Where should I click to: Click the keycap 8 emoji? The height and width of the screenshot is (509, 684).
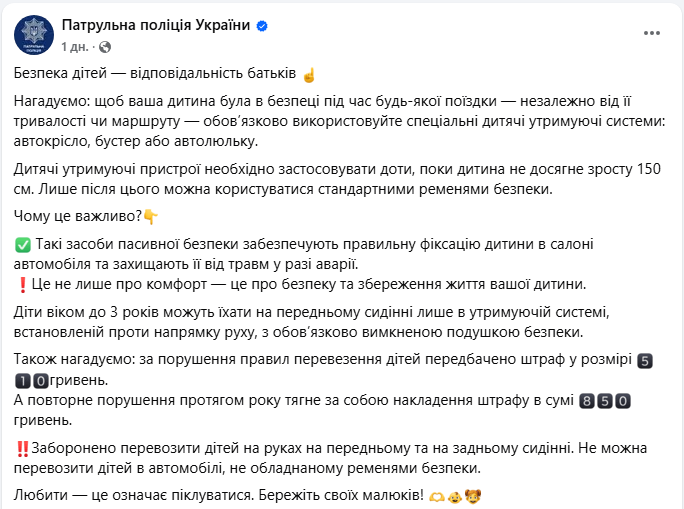pyautogui.click(x=588, y=401)
